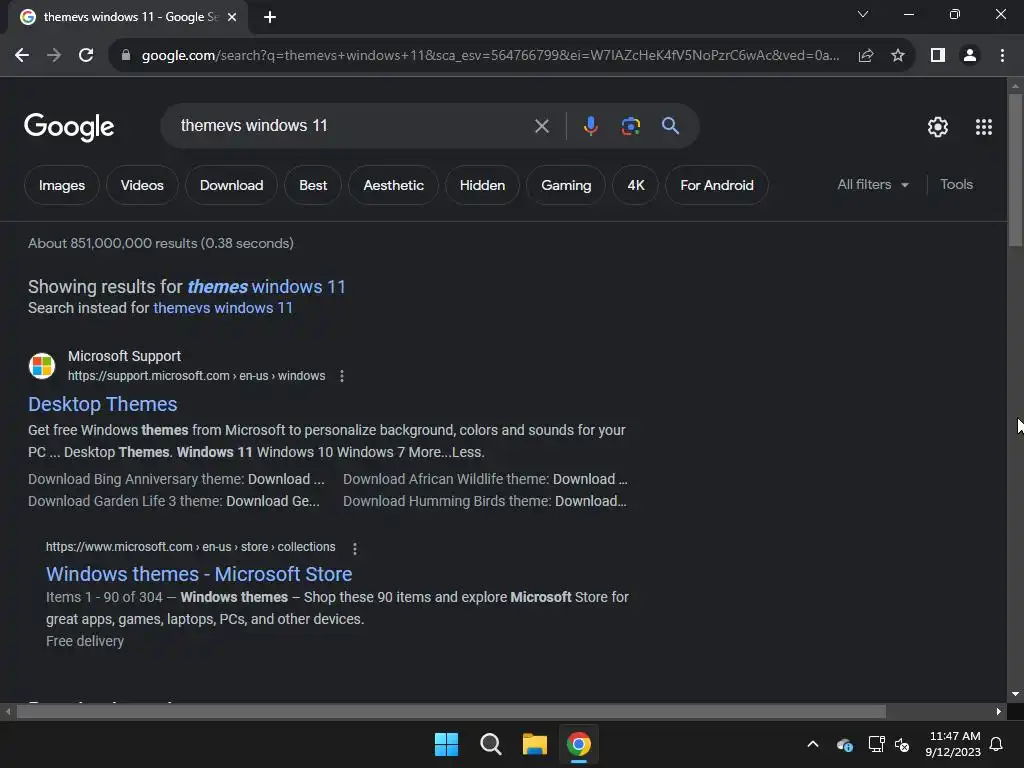Reload the current page
Image resolution: width=1024 pixels, height=768 pixels.
[x=86, y=56]
